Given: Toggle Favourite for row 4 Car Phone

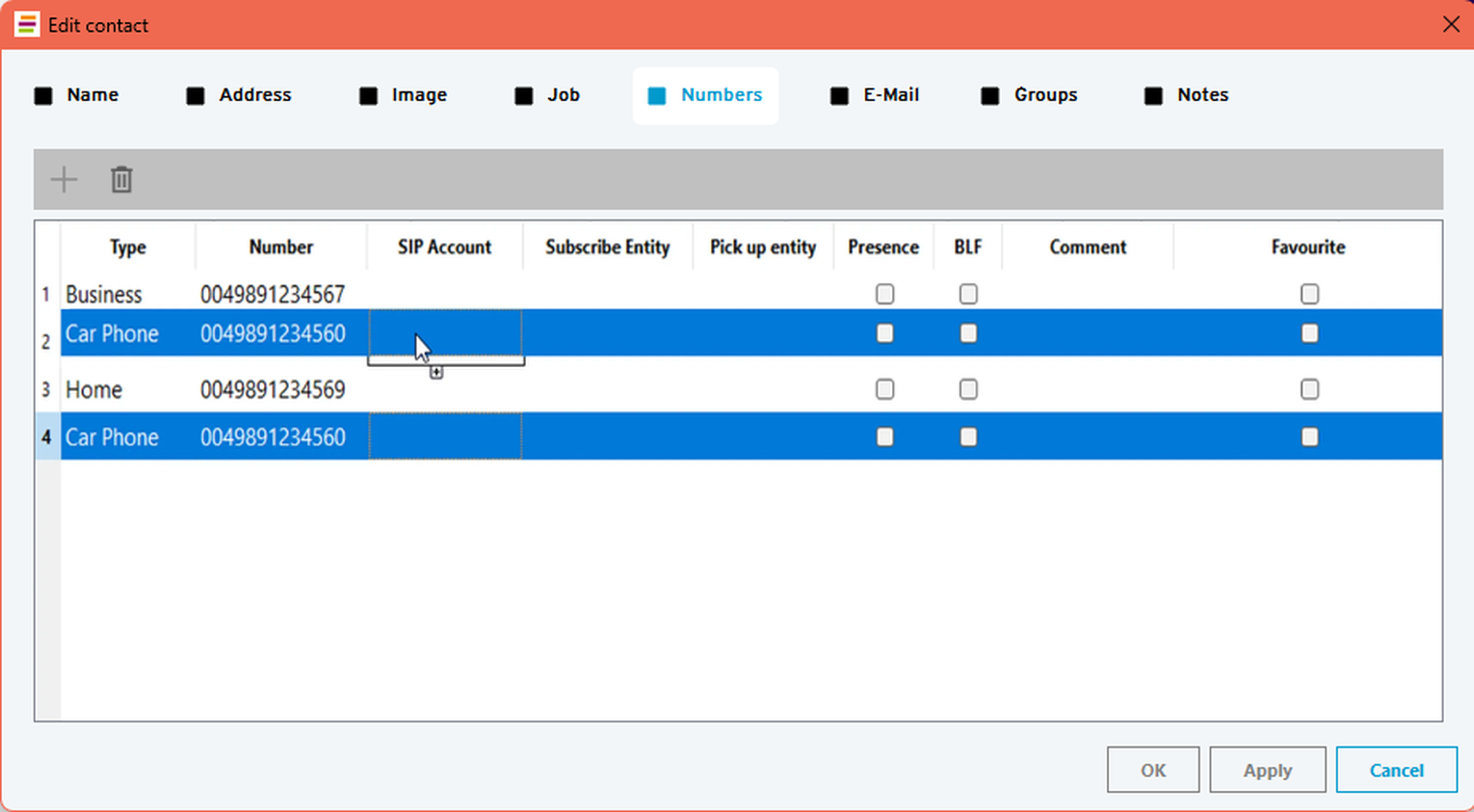Looking at the screenshot, I should (1309, 437).
